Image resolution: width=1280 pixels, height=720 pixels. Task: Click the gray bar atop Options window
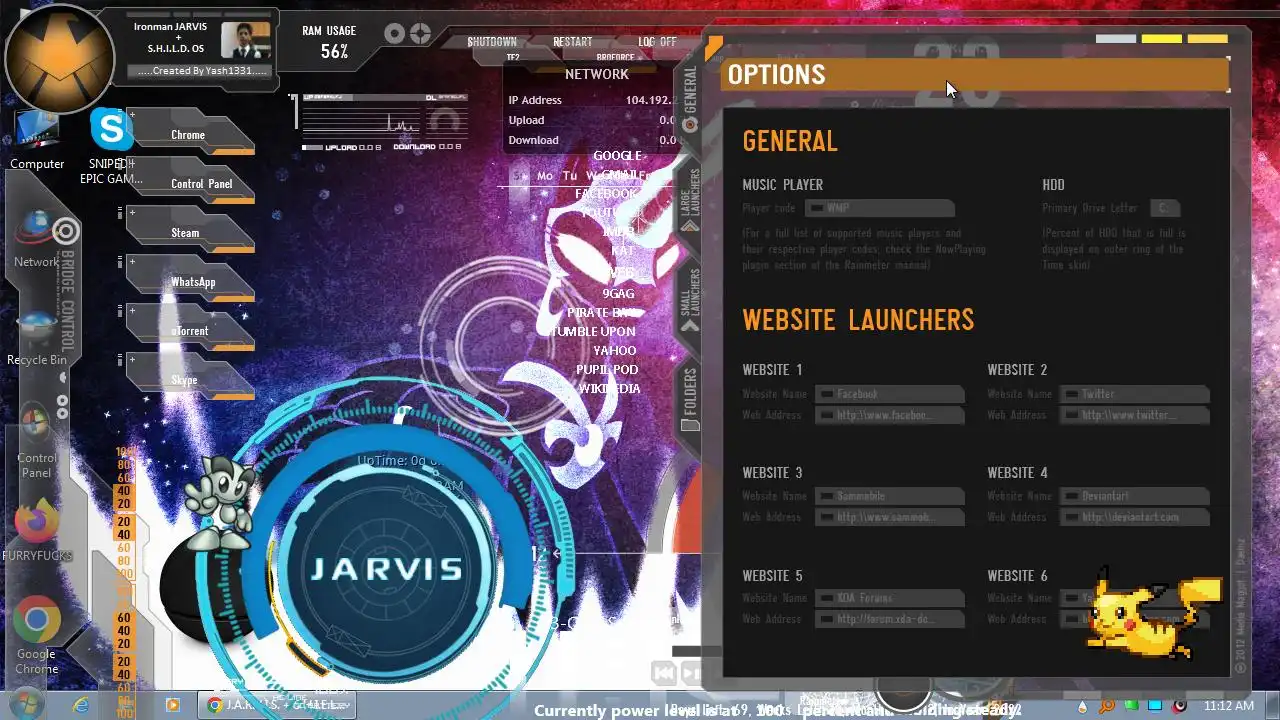click(x=1116, y=39)
